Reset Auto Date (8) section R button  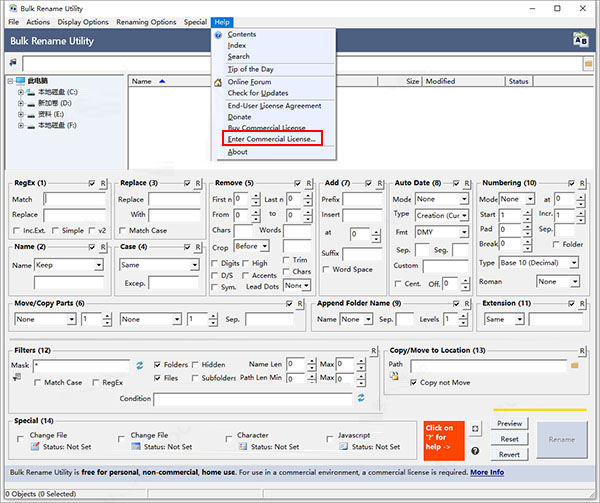[x=467, y=183]
